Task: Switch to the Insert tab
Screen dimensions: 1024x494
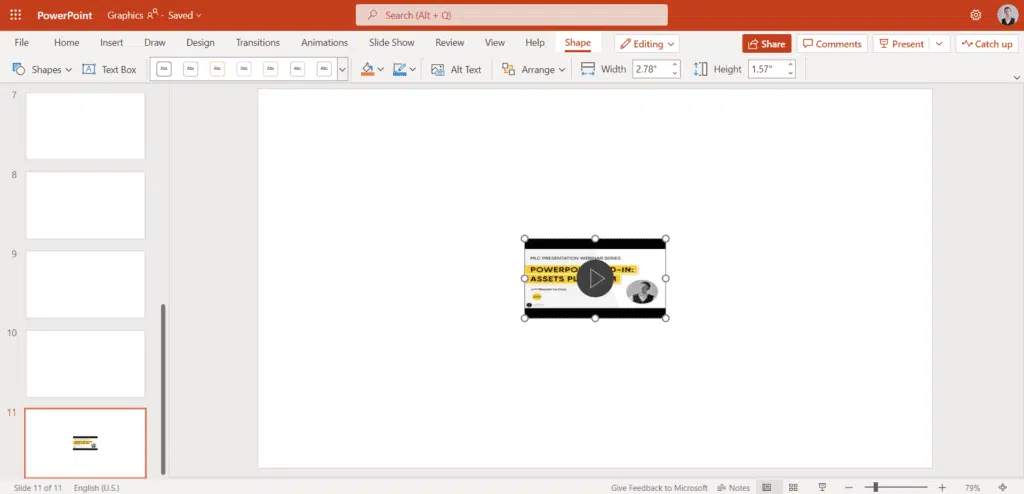Action: tap(112, 43)
